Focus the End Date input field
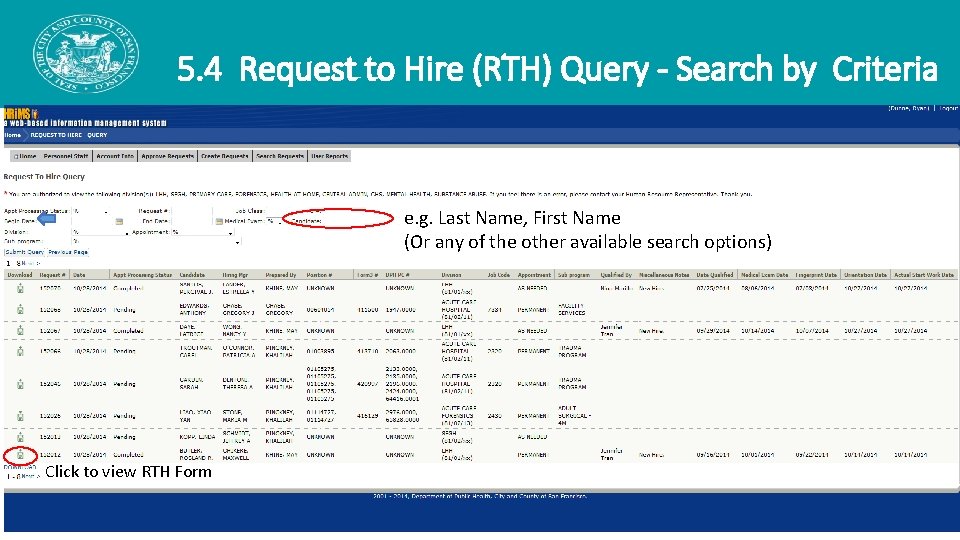Image resolution: width=960 pixels, height=540 pixels. 192,222
